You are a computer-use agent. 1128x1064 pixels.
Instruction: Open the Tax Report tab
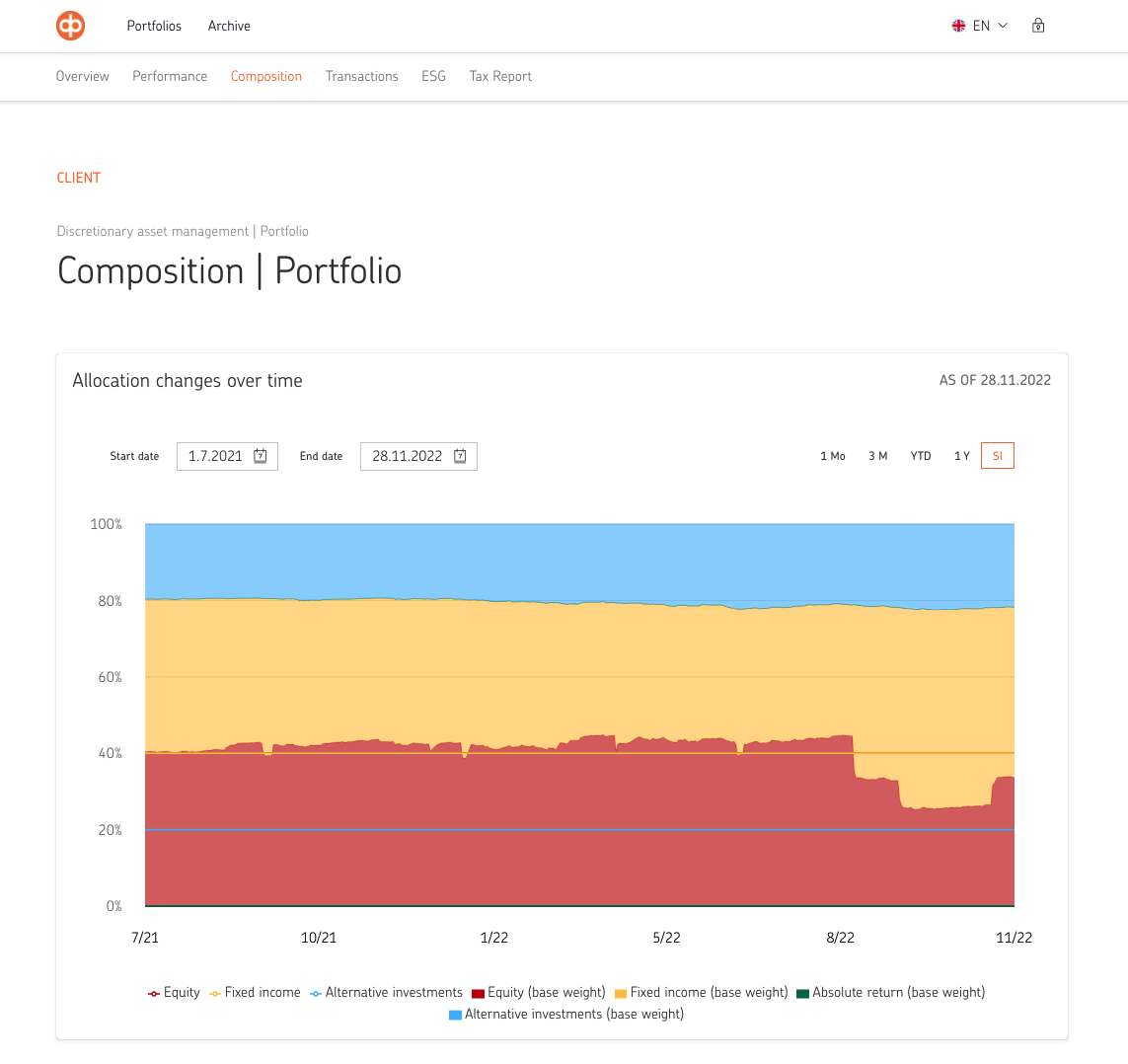pos(500,76)
